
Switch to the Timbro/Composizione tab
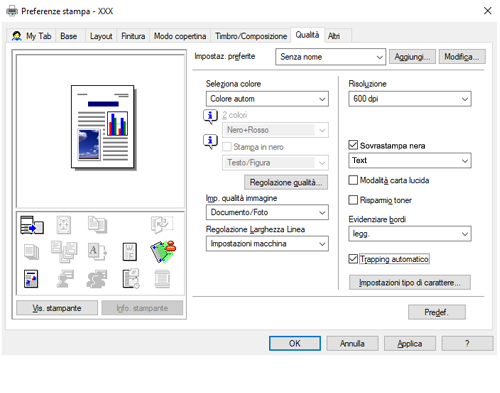tap(251, 36)
